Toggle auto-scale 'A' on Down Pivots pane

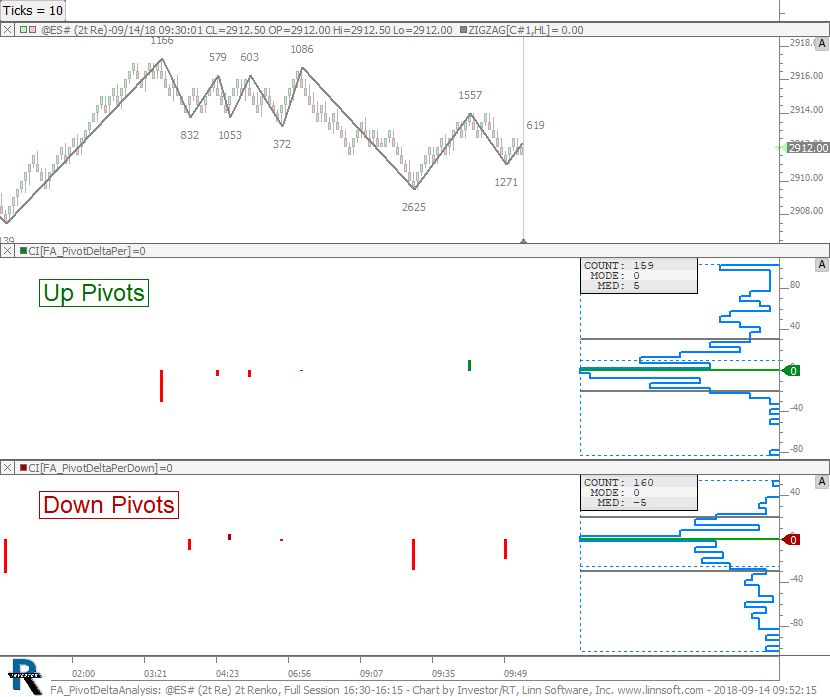pyautogui.click(x=822, y=481)
